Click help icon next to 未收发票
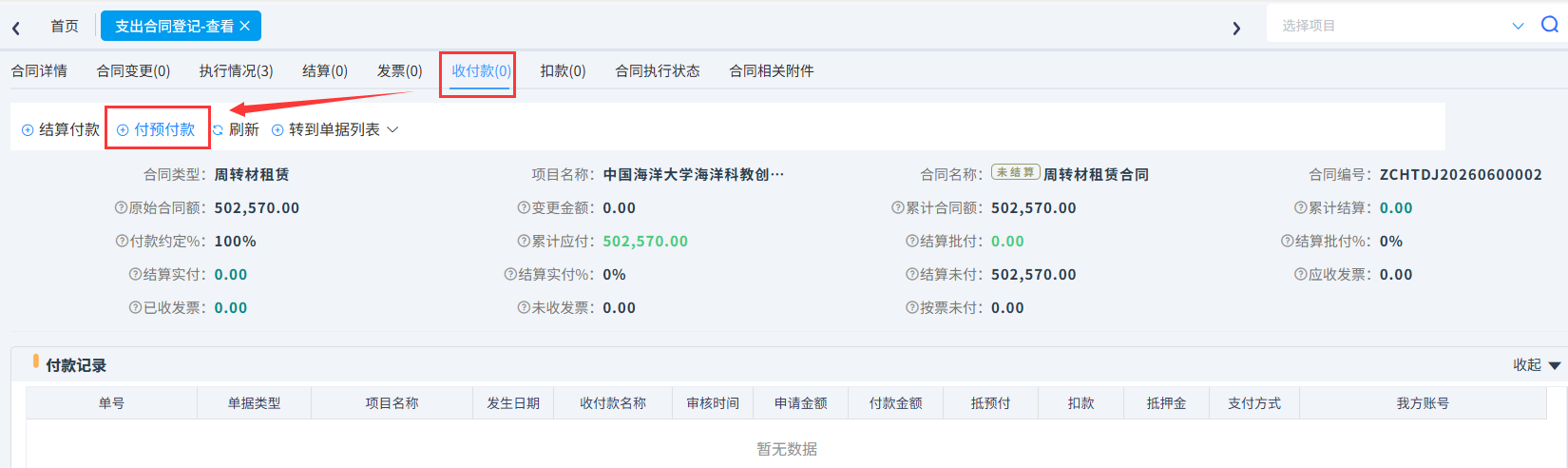 pyautogui.click(x=524, y=307)
